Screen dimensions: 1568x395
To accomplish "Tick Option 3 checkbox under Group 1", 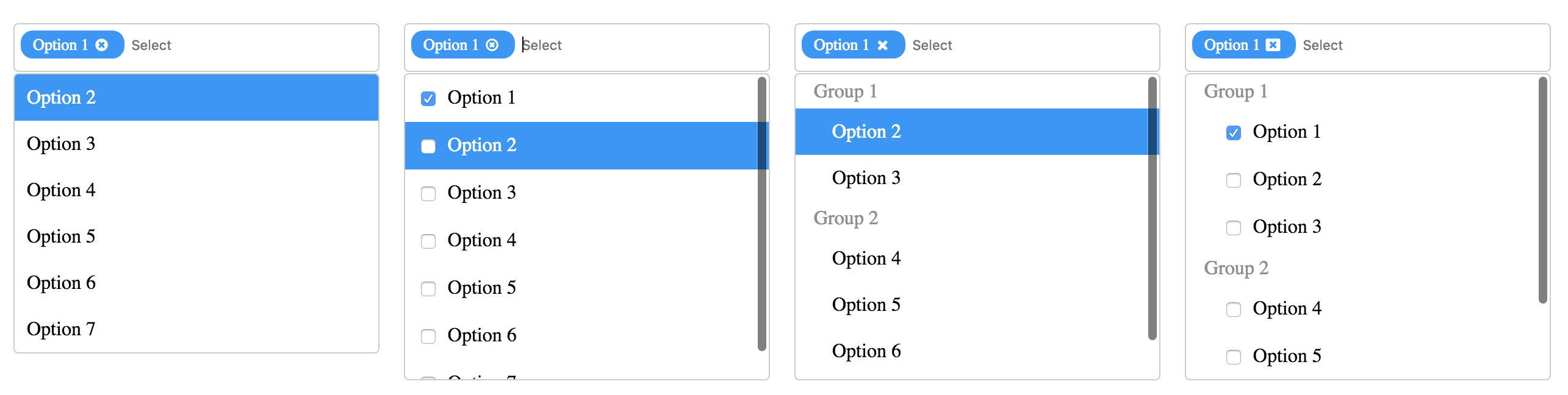I will [1233, 228].
